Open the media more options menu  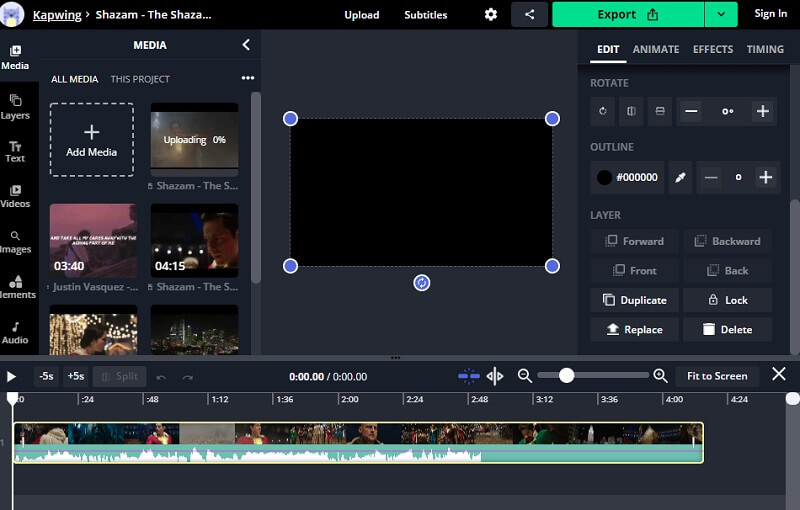(247, 78)
